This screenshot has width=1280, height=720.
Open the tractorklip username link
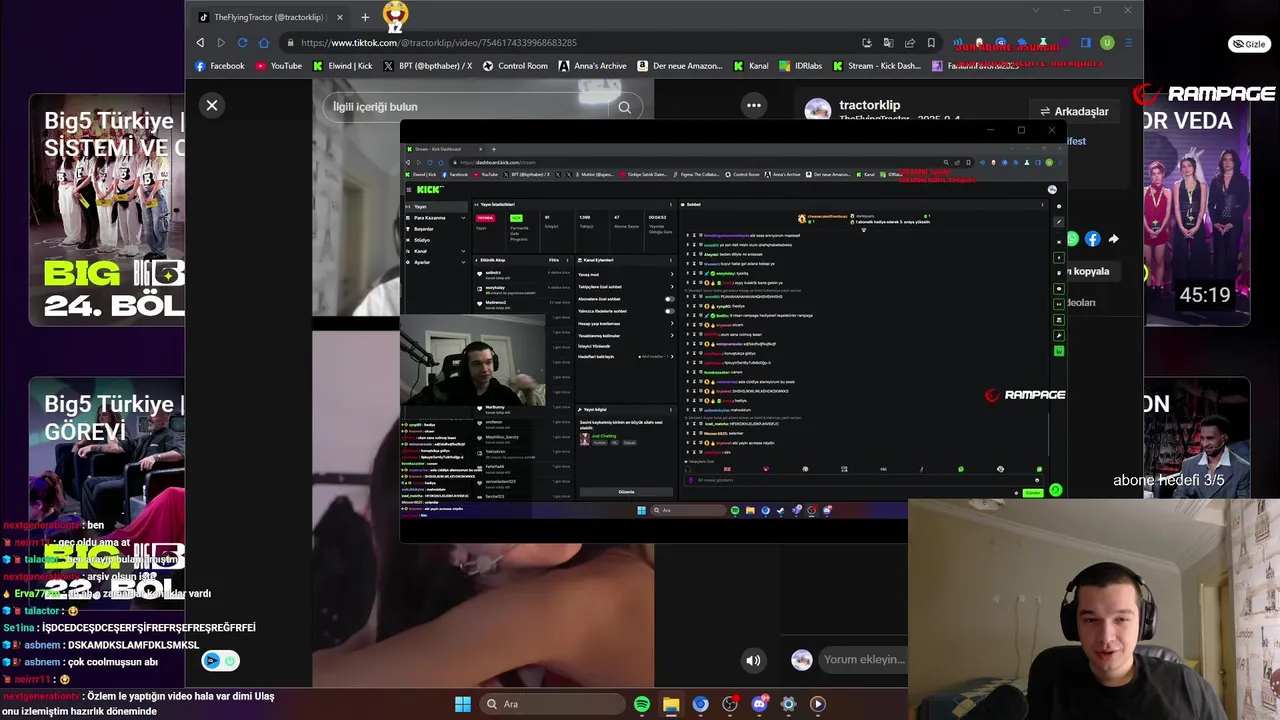(x=869, y=105)
